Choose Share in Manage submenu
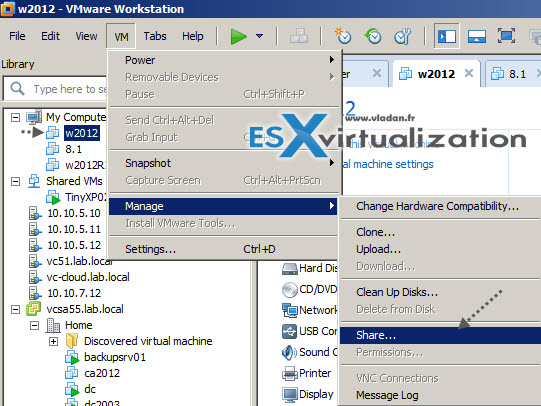541x406 pixels. [440, 335]
